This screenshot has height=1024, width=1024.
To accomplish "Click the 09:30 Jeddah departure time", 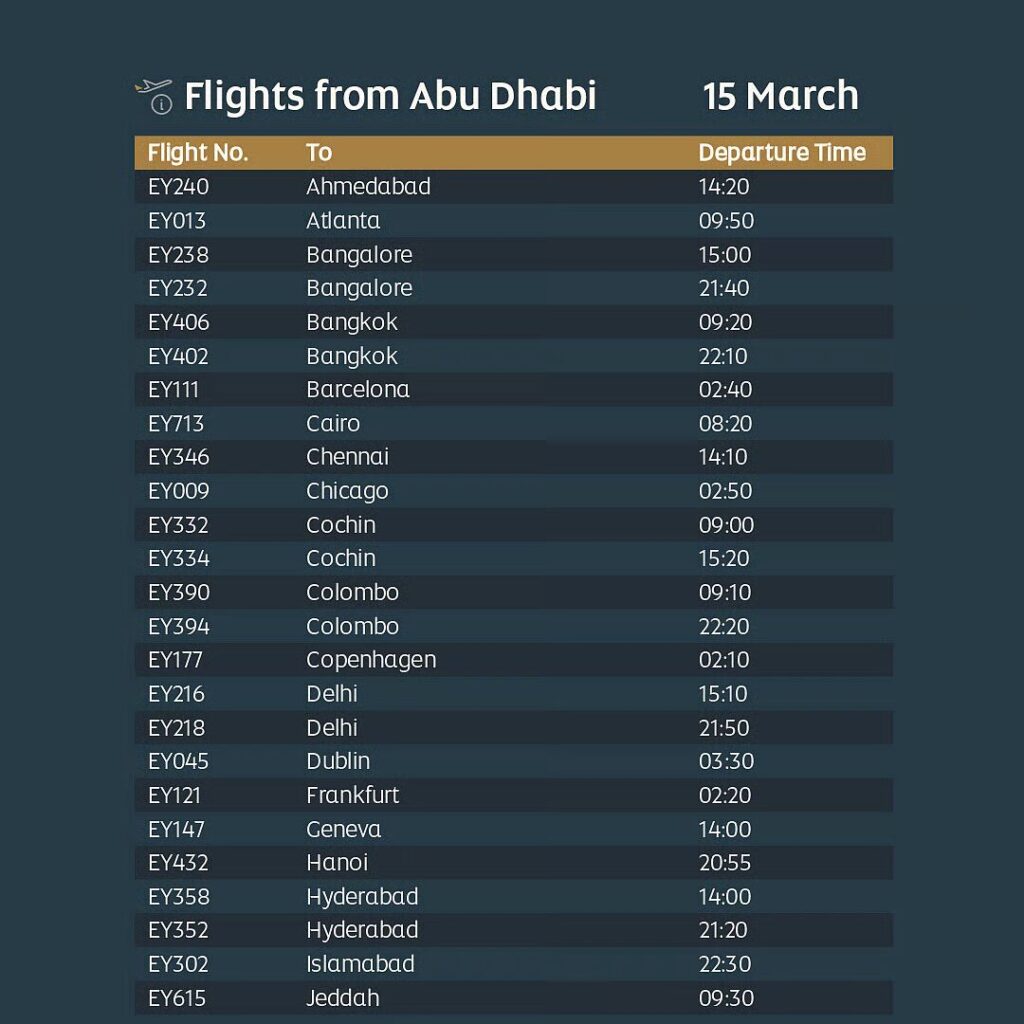I will [726, 998].
